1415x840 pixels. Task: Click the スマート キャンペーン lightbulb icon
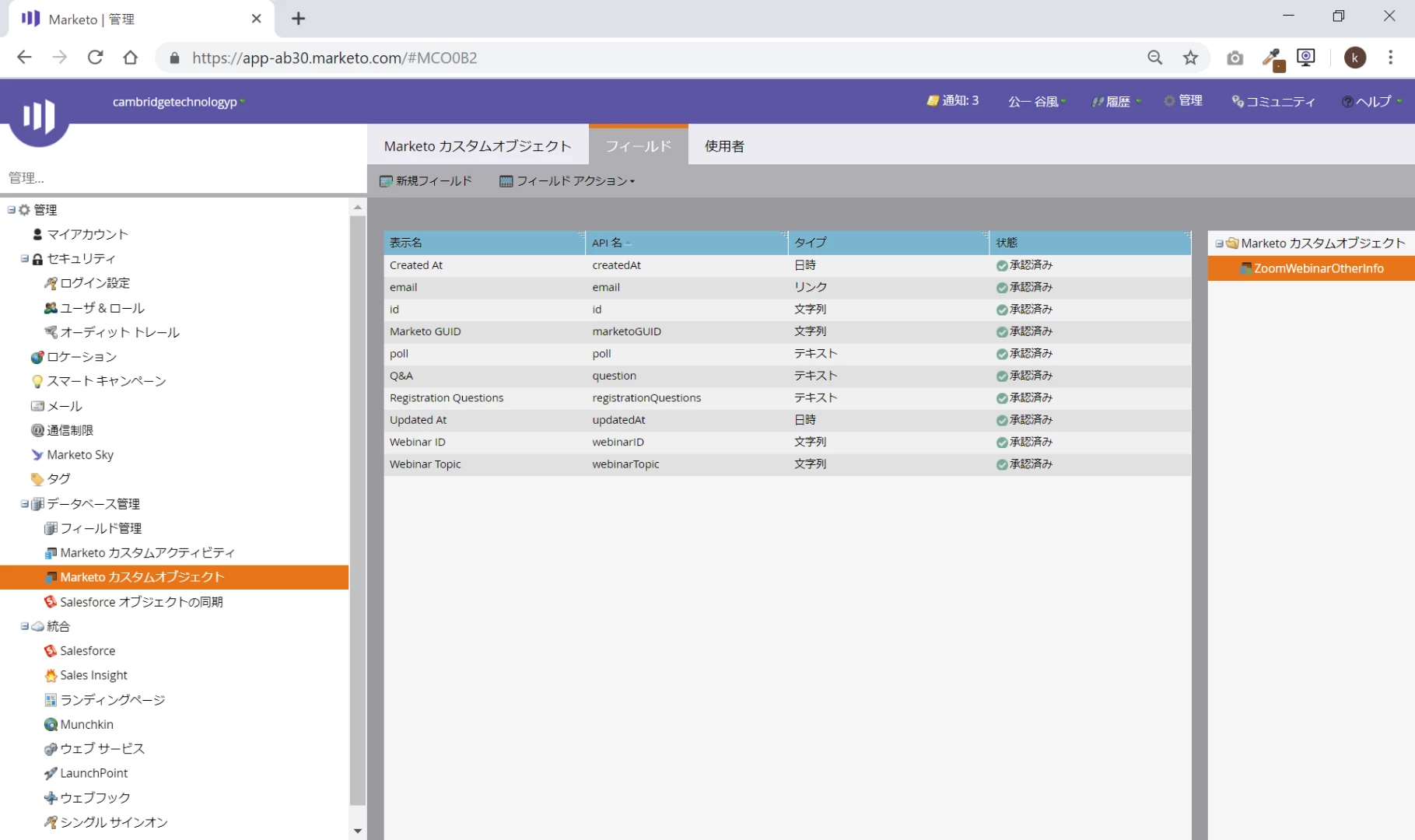pyautogui.click(x=37, y=381)
